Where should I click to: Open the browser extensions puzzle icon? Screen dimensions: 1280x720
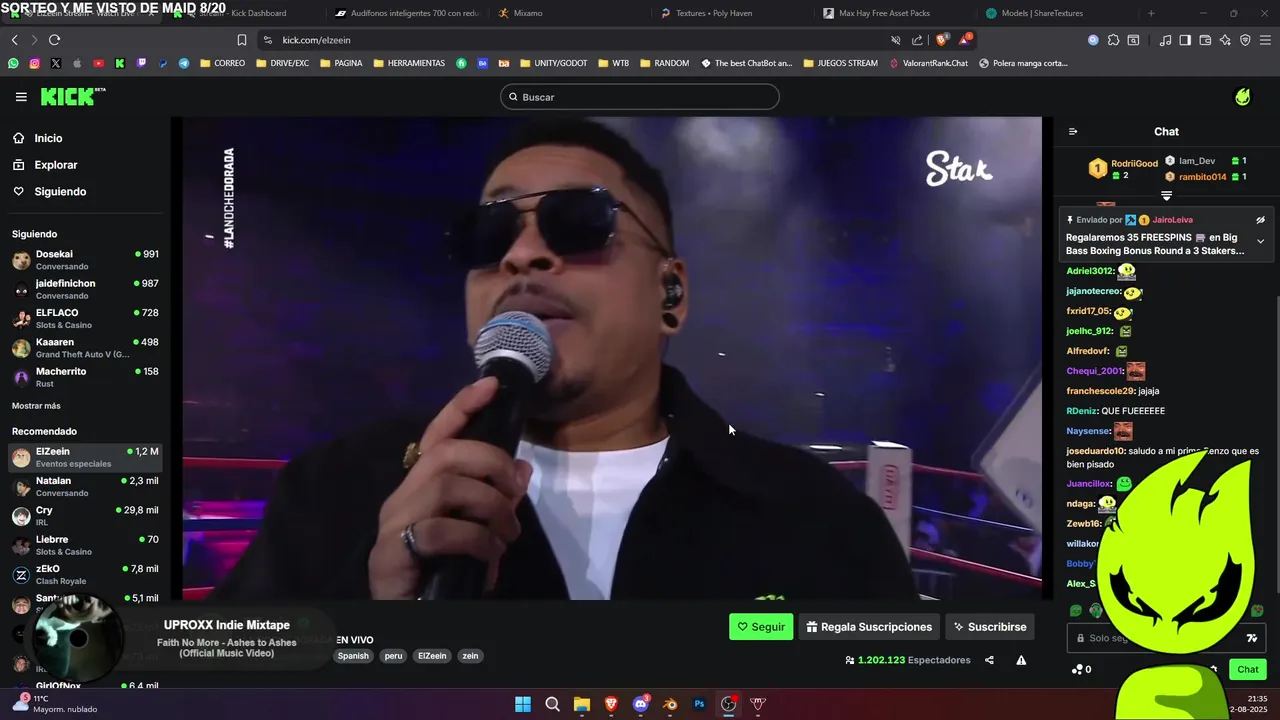(1113, 40)
